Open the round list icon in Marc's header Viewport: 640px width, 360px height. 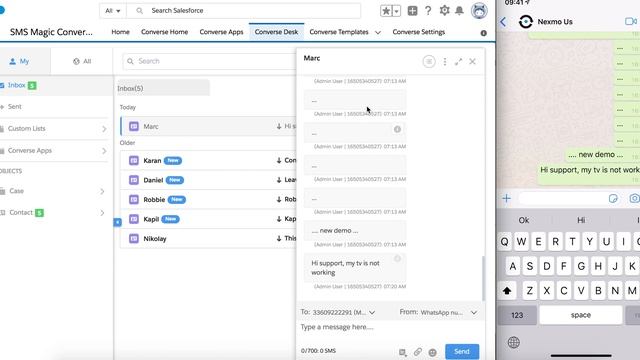pyautogui.click(x=429, y=62)
